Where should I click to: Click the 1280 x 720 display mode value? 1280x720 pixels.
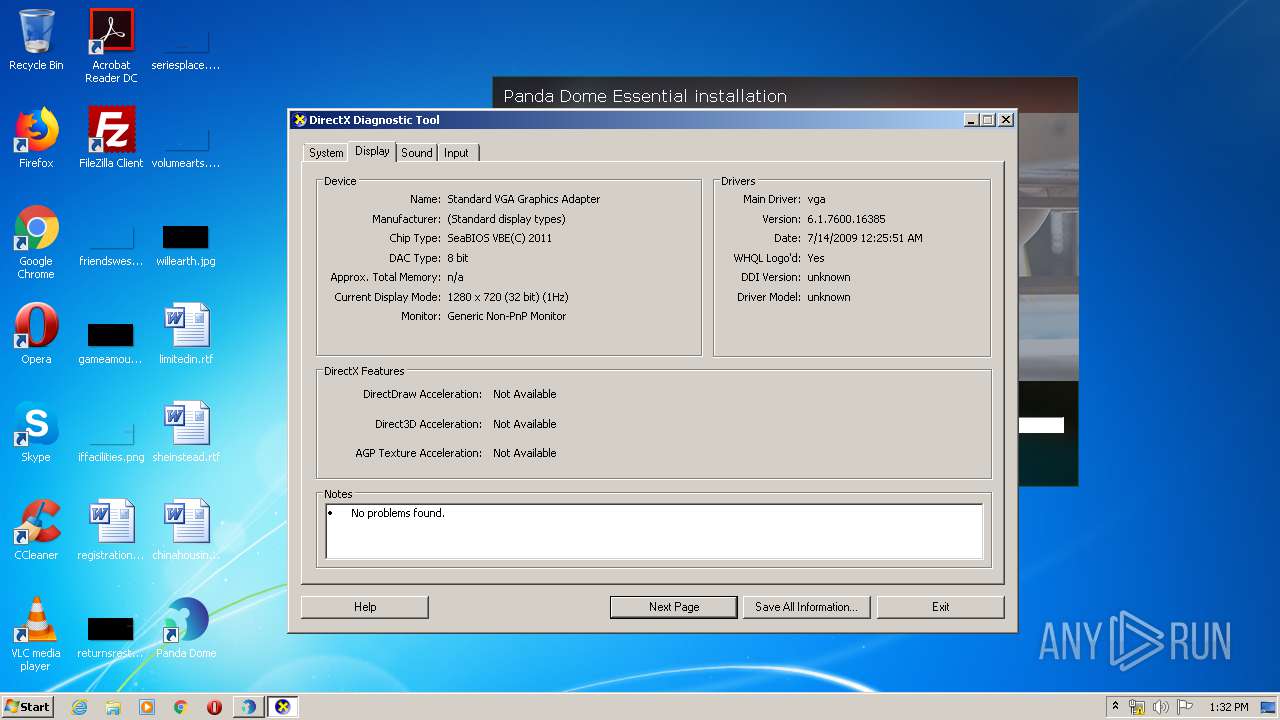point(508,297)
